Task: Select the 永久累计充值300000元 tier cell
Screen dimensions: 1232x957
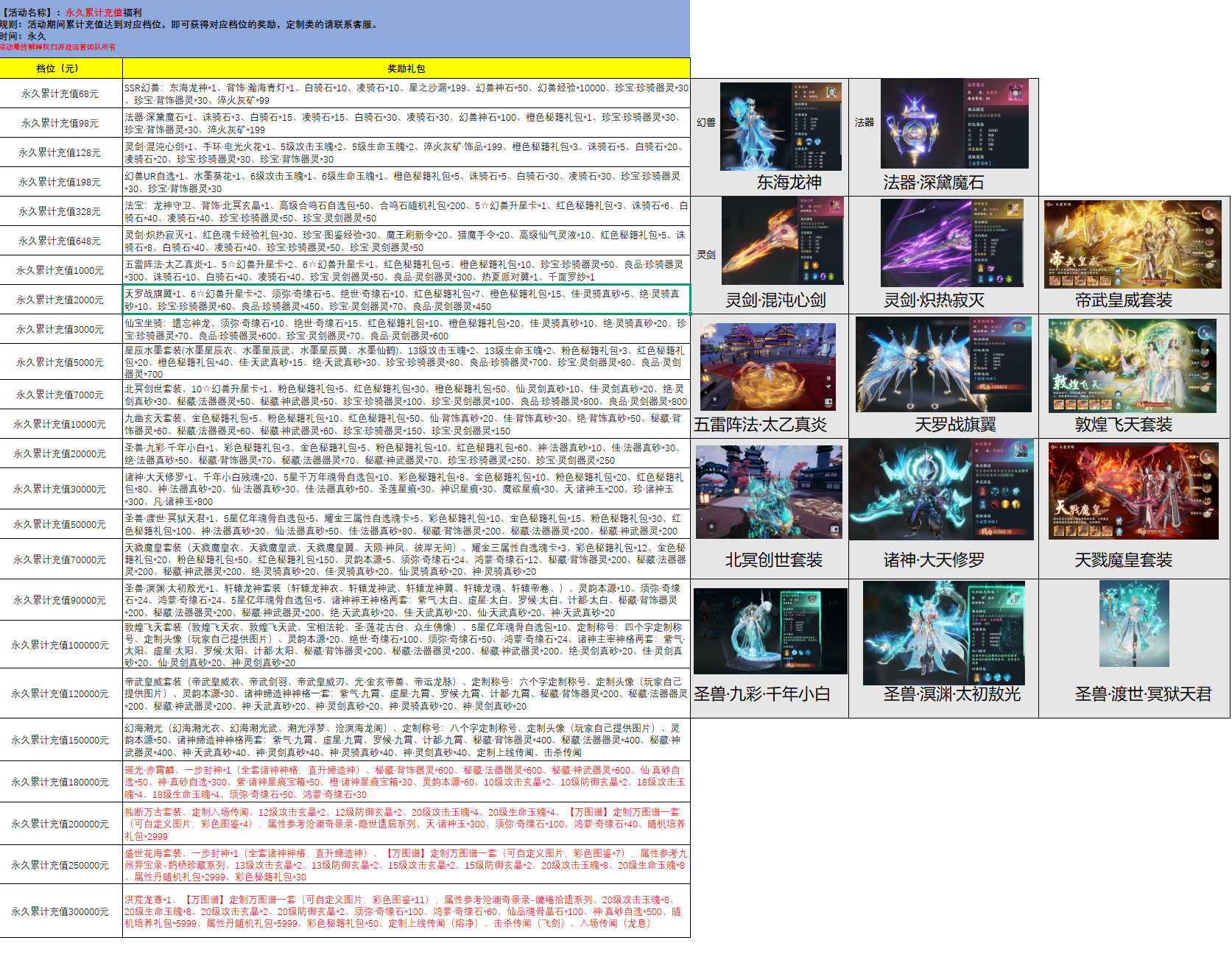Action: [x=60, y=911]
